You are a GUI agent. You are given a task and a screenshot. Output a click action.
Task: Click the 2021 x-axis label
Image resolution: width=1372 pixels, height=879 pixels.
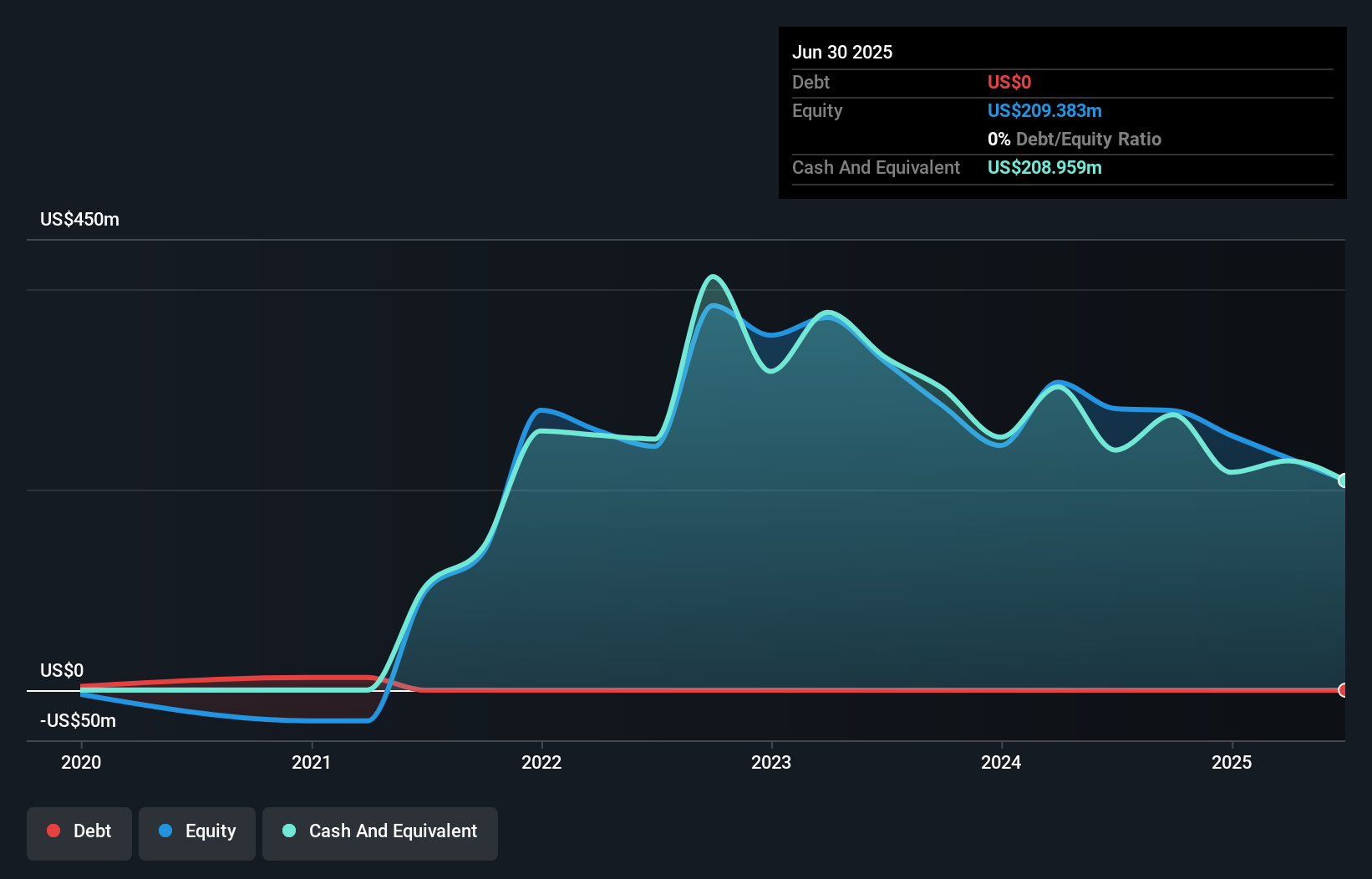311,762
